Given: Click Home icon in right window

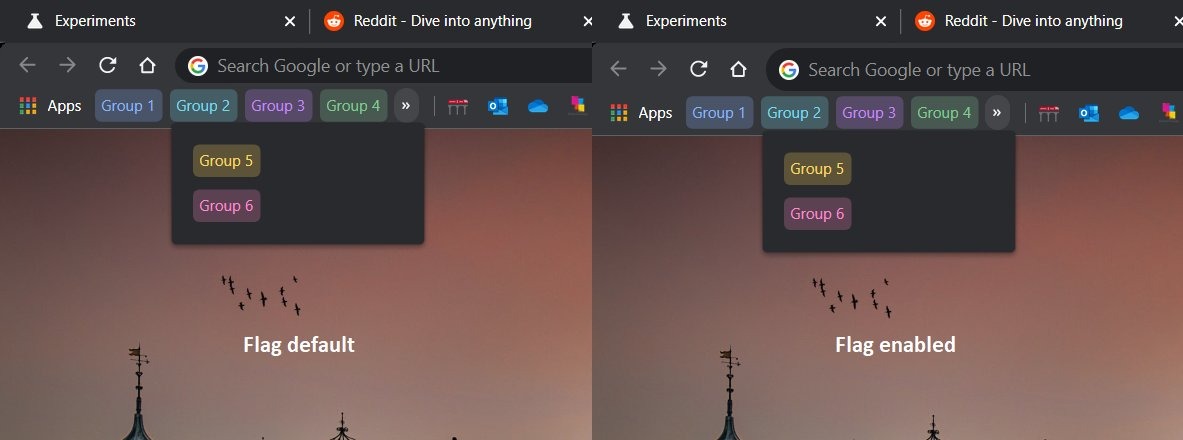Looking at the screenshot, I should (738, 69).
